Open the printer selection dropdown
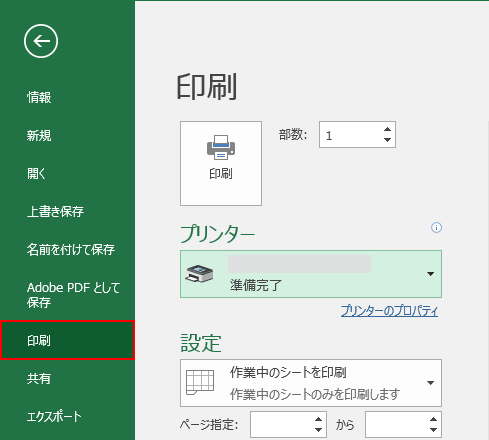The image size is (489, 440). tap(311, 274)
